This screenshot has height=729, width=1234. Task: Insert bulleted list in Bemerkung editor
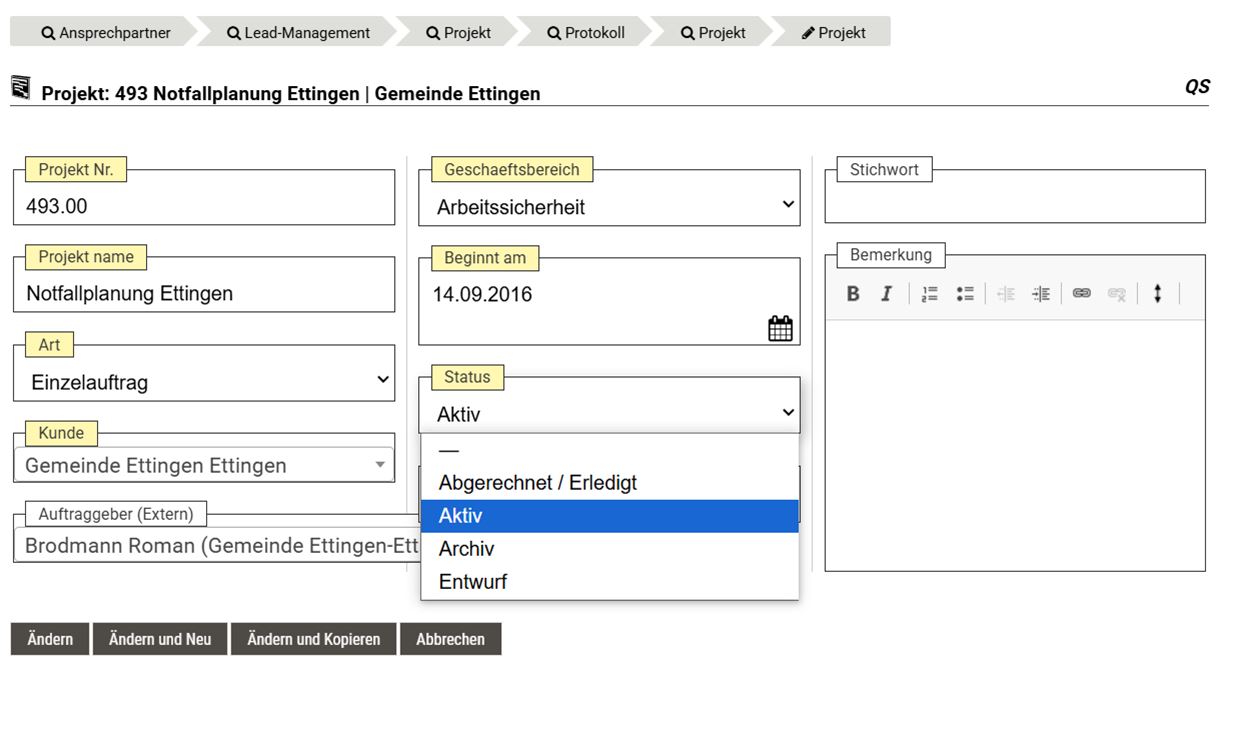[x=965, y=294]
